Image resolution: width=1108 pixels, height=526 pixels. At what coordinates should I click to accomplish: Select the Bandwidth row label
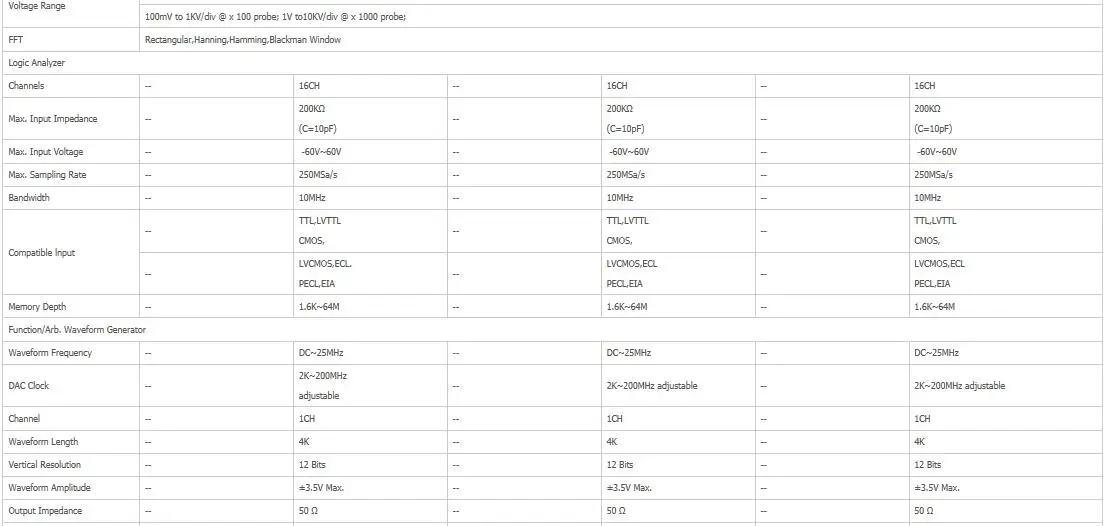pyautogui.click(x=29, y=198)
